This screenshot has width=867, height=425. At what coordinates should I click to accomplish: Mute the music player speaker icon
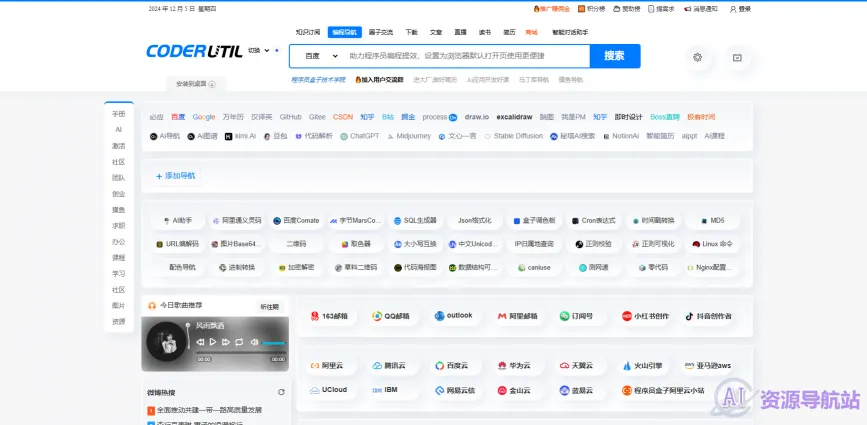[254, 342]
